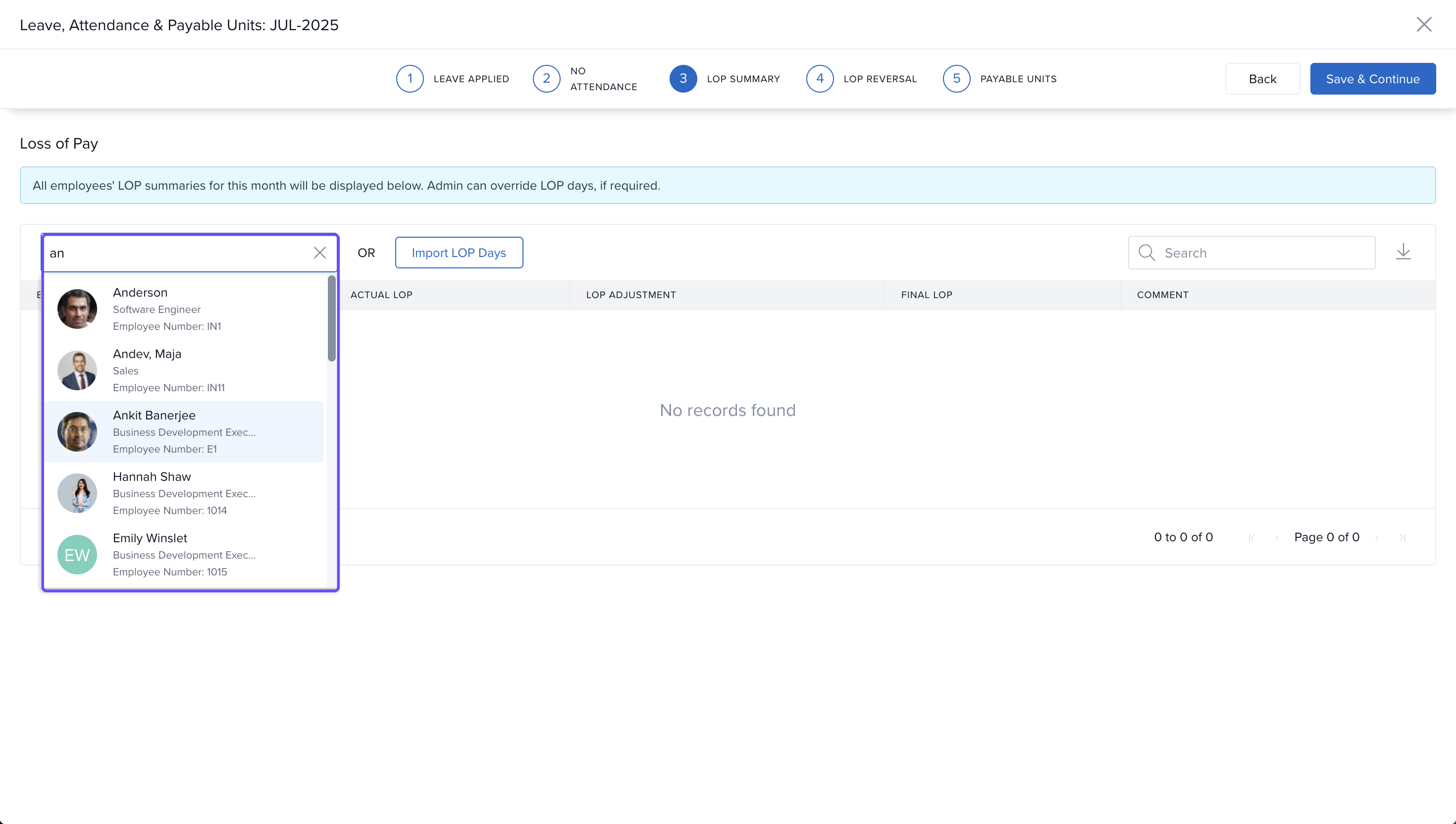Clear the employee search text with X
This screenshot has height=824, width=1456.
(x=320, y=253)
